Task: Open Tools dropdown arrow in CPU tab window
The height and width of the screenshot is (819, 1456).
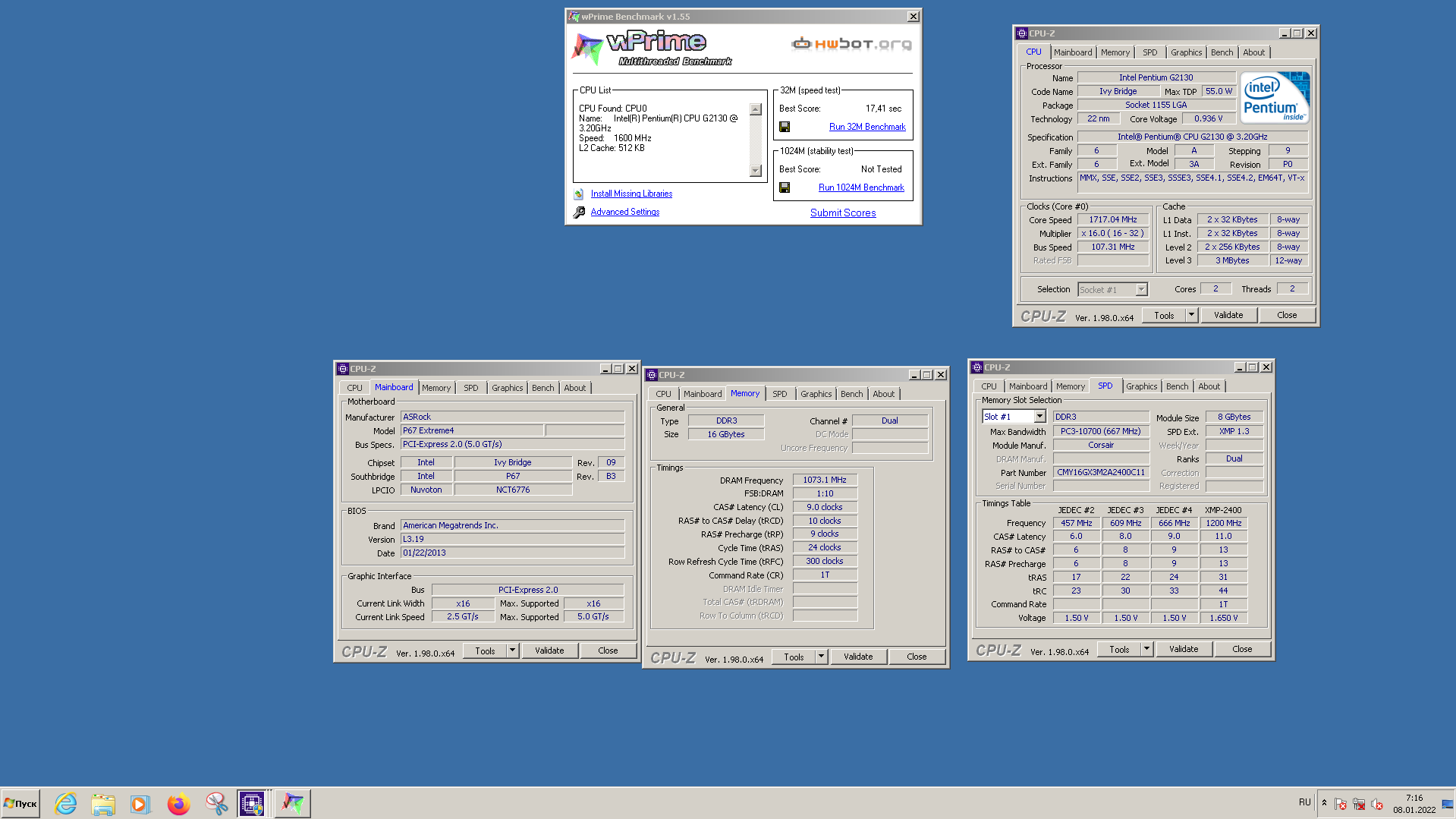Action: click(x=1191, y=315)
